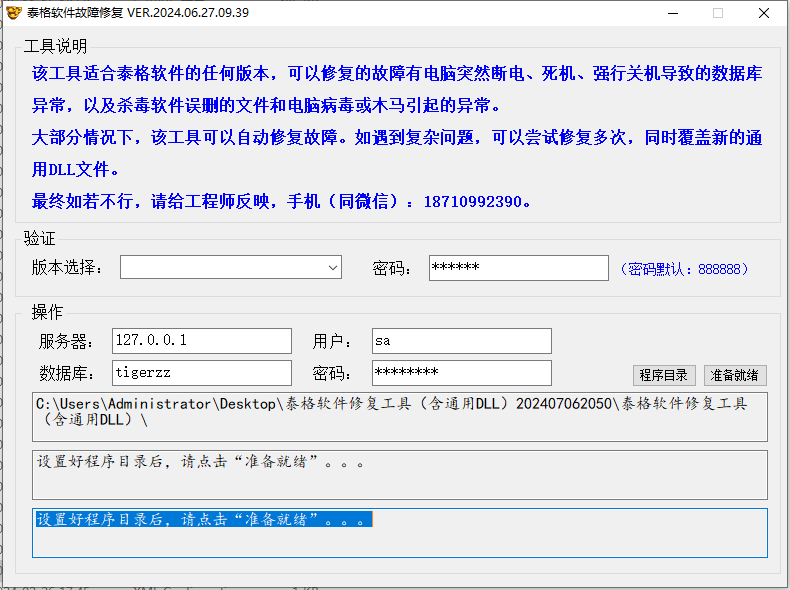
Task: Click the 数据库 field containing tigerzz
Action: coord(201,373)
